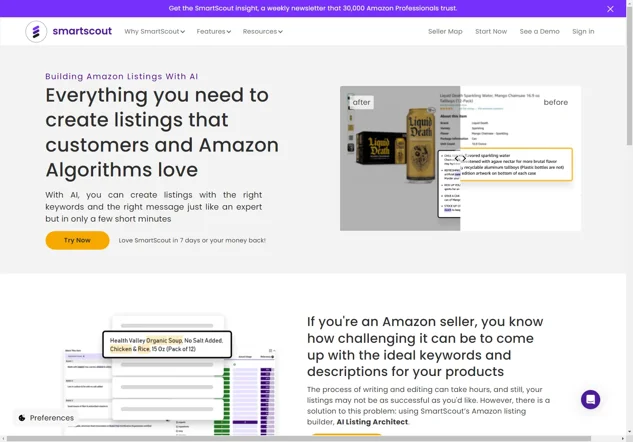633x442 pixels.
Task: Expand the Why SmartScout menu
Action: (154, 31)
